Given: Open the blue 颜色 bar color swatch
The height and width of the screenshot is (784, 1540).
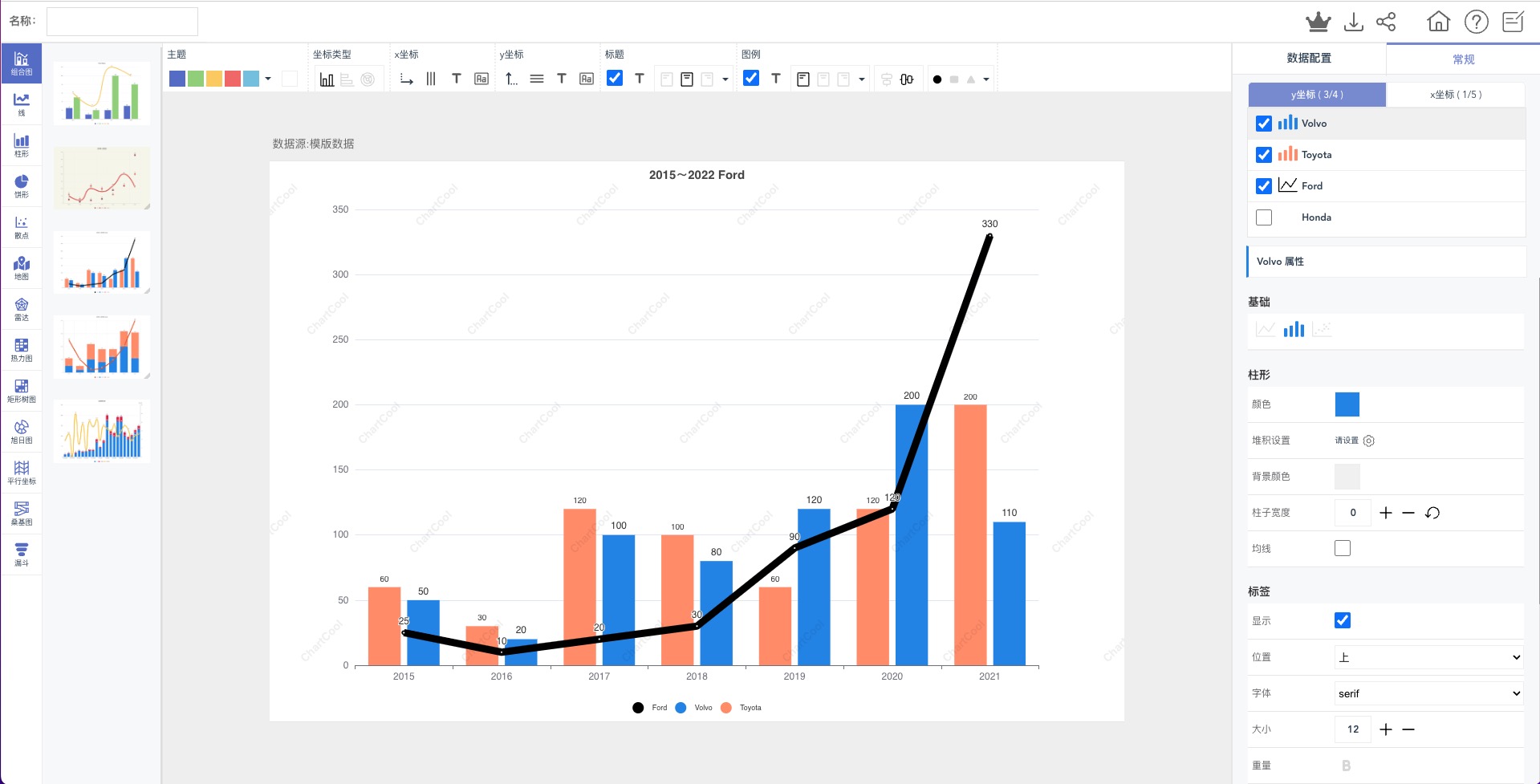Looking at the screenshot, I should (x=1347, y=404).
